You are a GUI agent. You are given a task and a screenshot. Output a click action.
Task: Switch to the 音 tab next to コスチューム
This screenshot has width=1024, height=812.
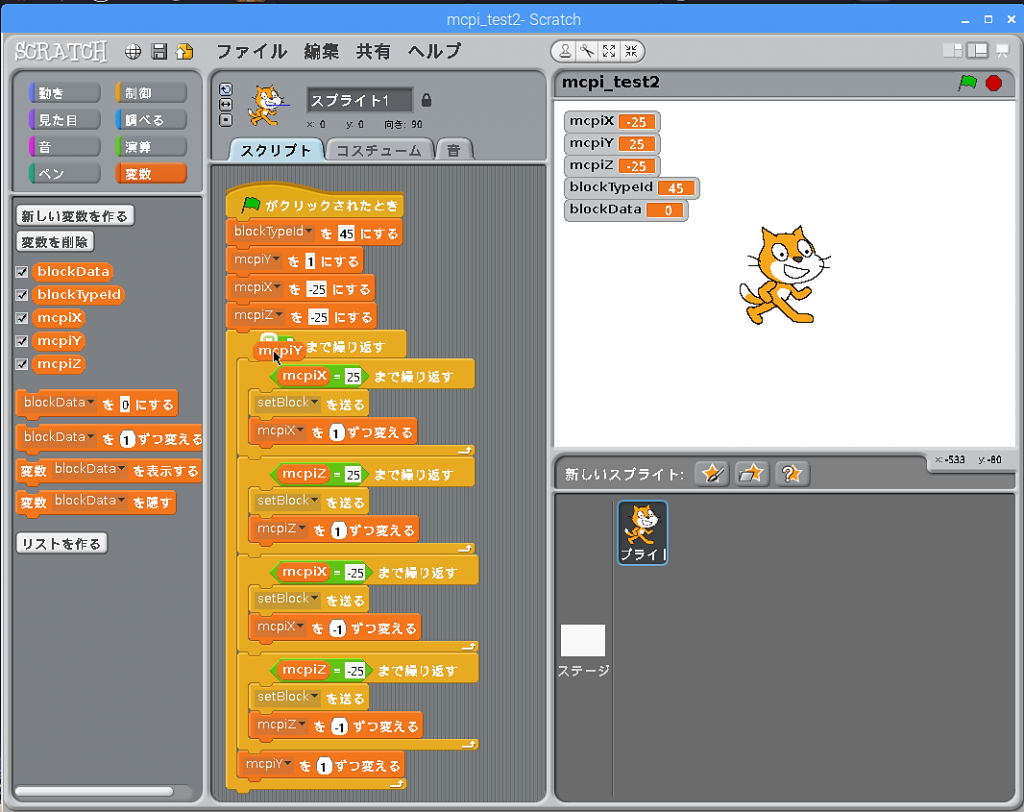pyautogui.click(x=454, y=150)
